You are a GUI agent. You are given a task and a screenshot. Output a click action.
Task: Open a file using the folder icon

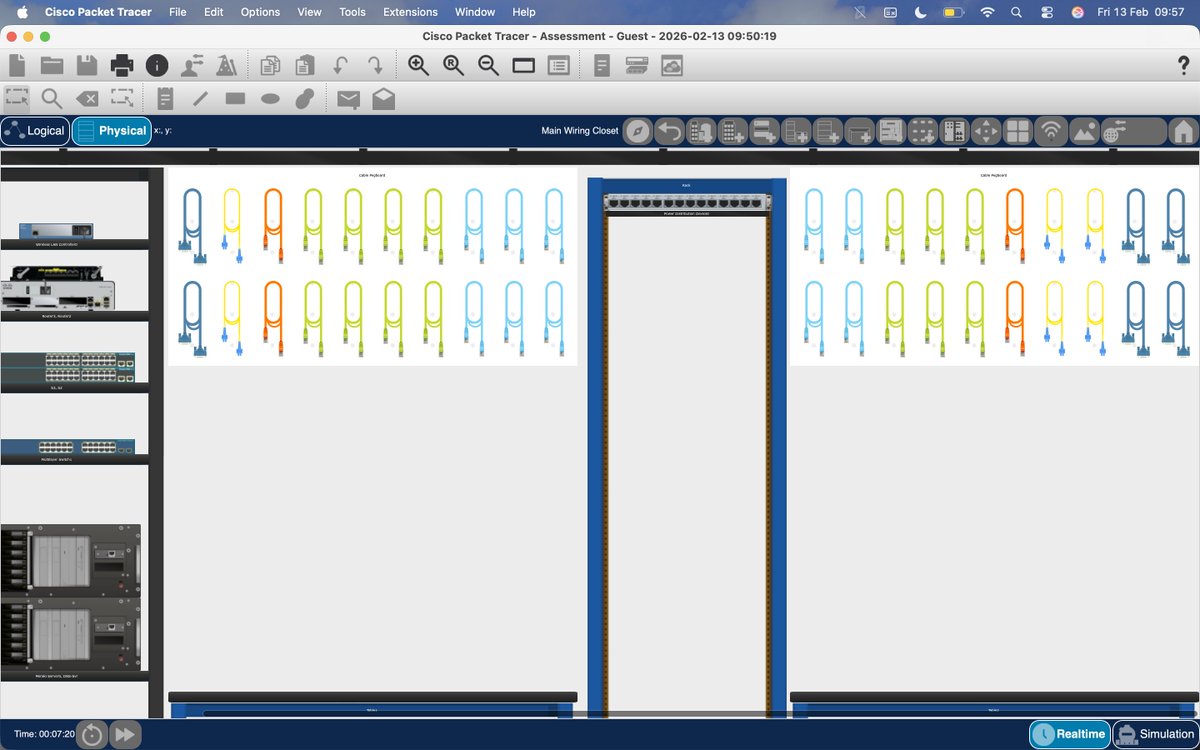point(52,66)
